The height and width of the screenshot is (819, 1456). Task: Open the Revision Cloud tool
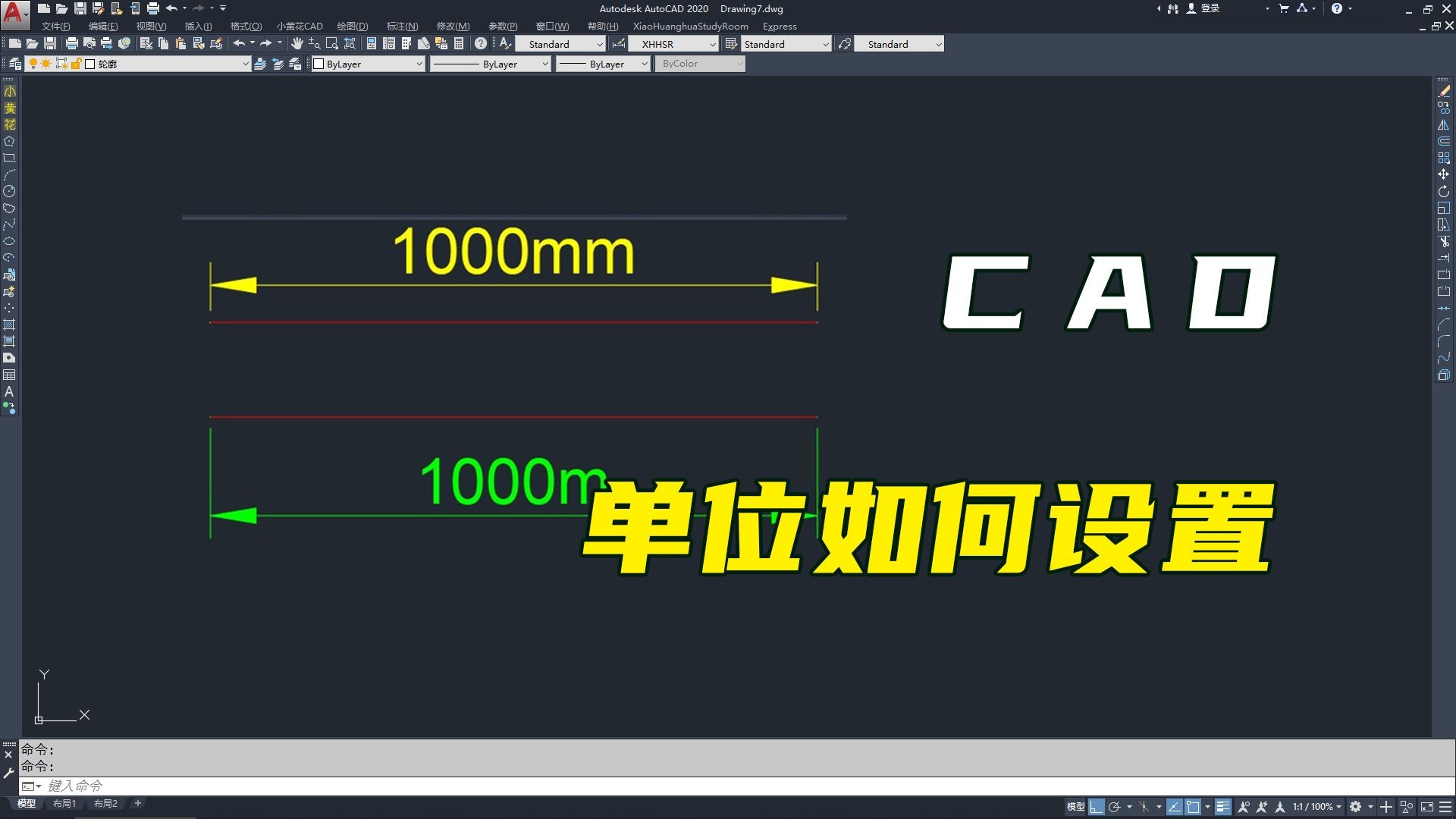(10, 209)
